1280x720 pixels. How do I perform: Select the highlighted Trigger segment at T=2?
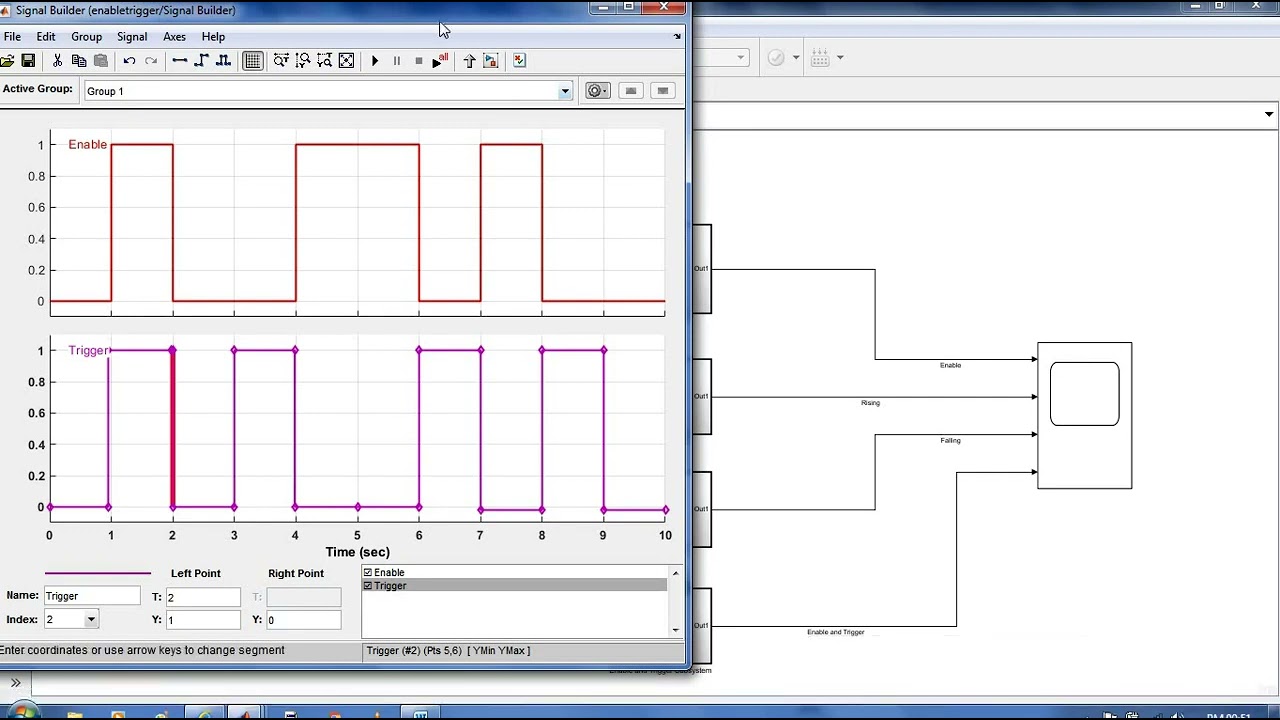point(172,428)
